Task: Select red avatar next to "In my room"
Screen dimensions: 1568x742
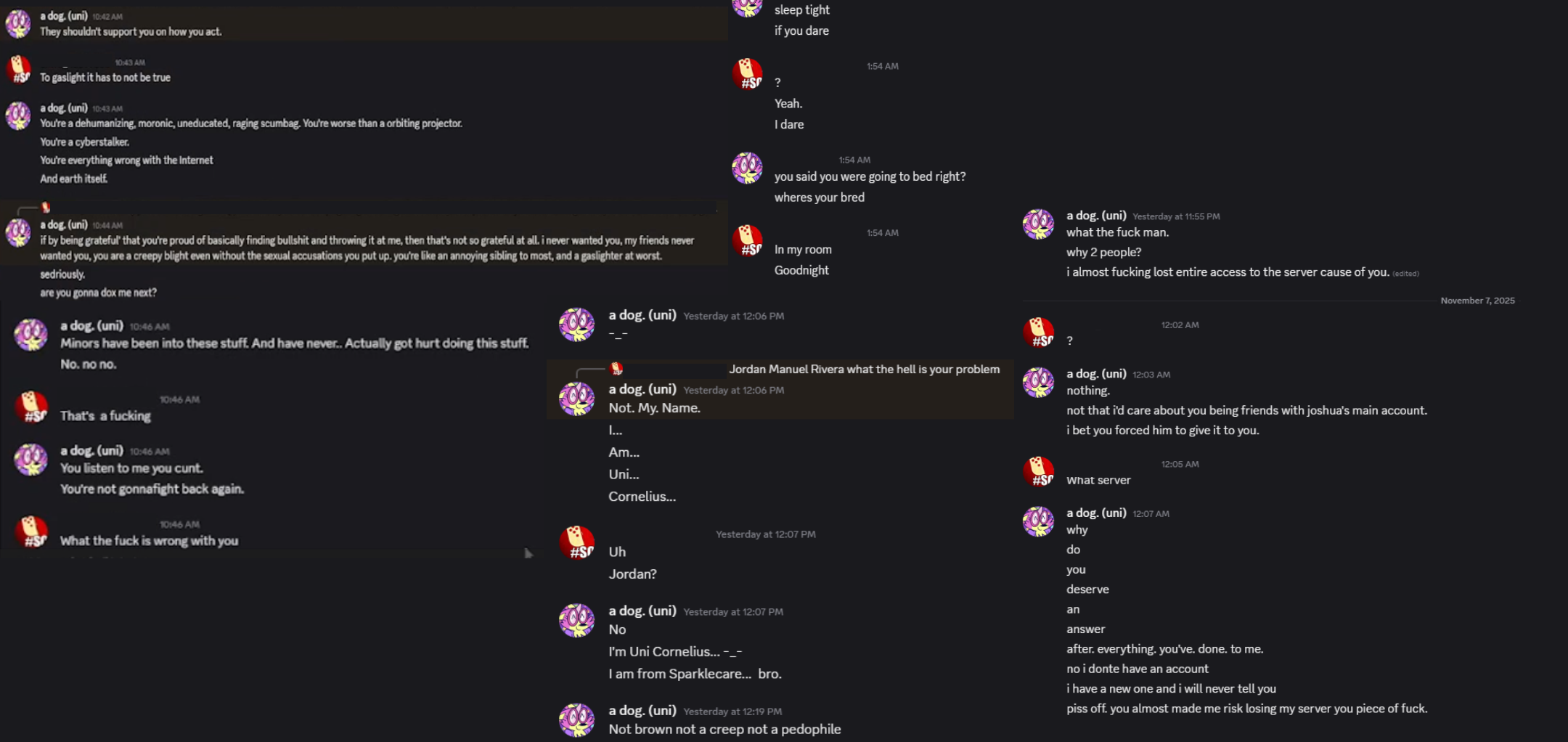Action: 747,240
